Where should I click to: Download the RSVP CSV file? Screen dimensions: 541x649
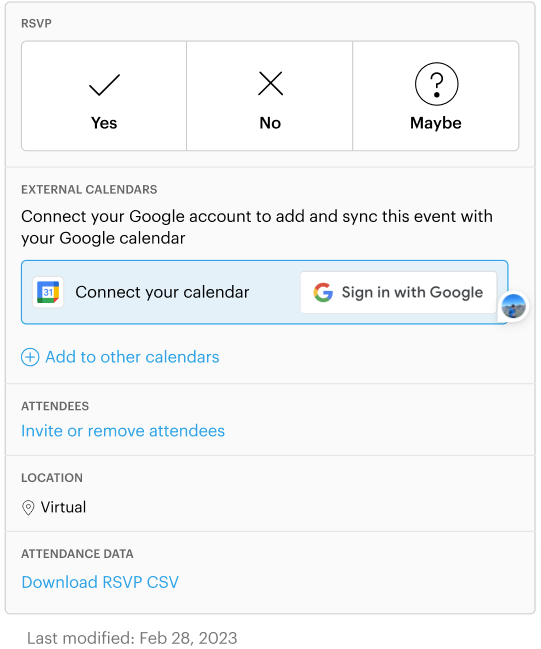click(100, 582)
